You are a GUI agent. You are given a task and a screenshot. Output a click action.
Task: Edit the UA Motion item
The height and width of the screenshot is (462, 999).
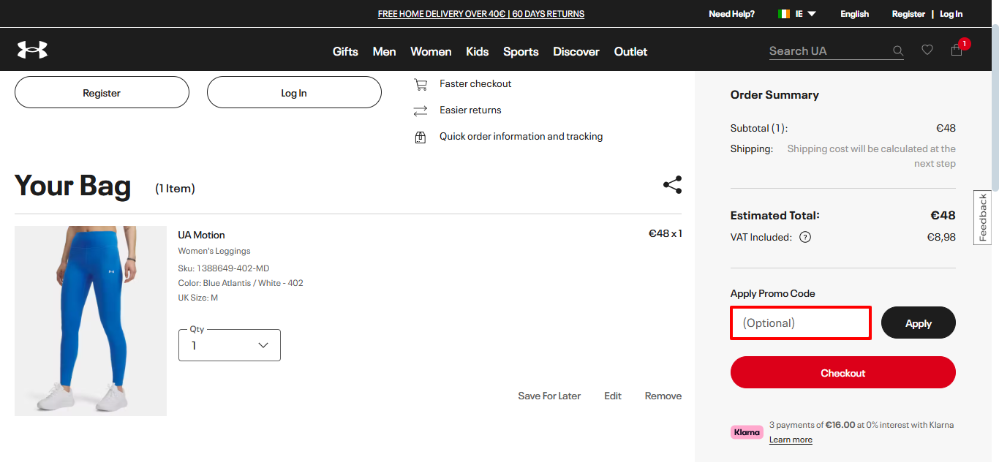(x=612, y=396)
